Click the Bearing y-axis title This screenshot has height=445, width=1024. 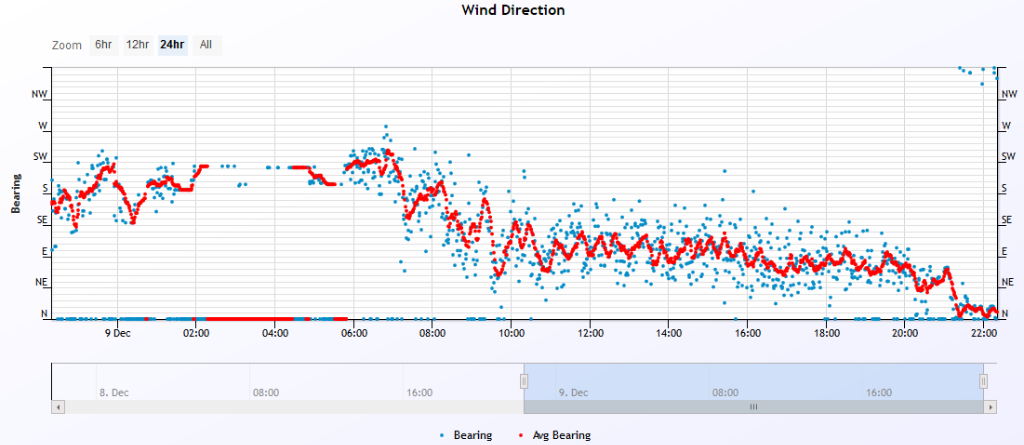tap(14, 194)
